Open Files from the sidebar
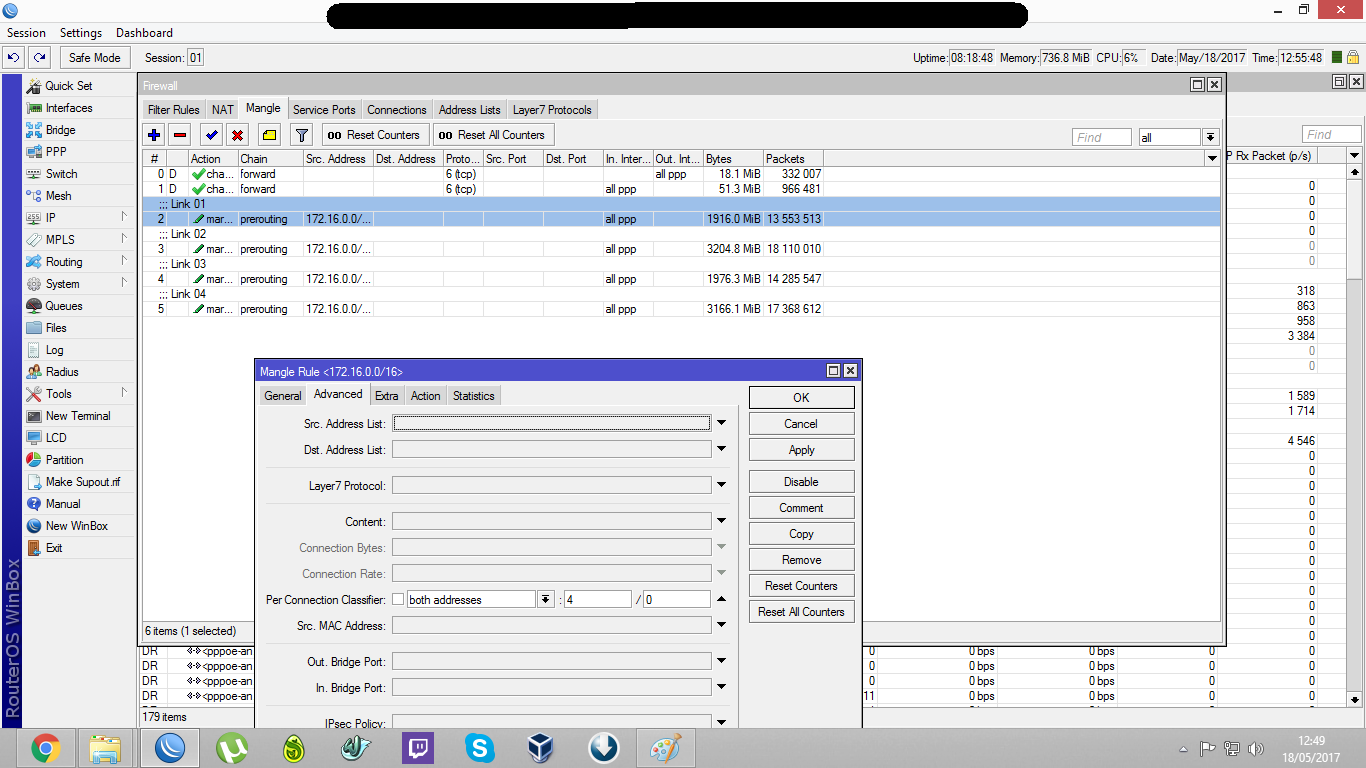Viewport: 1366px width, 768px height. [x=56, y=328]
